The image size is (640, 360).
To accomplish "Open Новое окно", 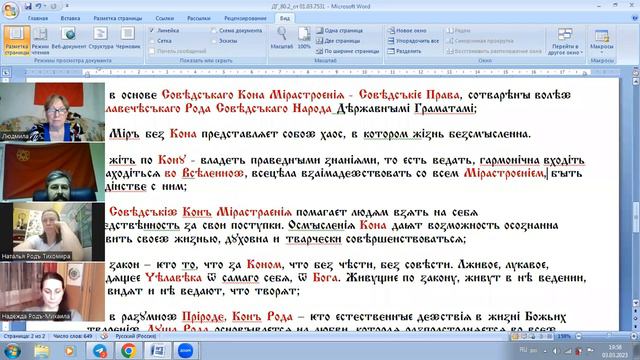I will click(407, 31).
